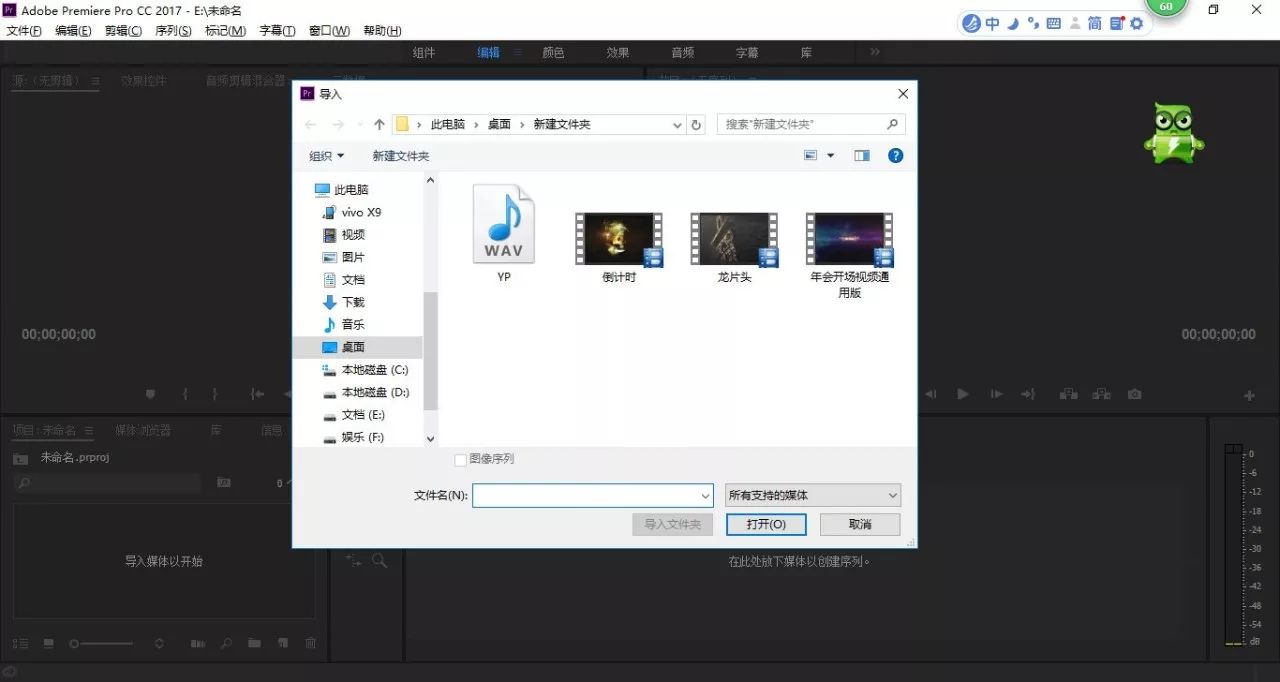Click the Extract button in Program monitor
This screenshot has width=1280, height=682.
(x=1101, y=394)
